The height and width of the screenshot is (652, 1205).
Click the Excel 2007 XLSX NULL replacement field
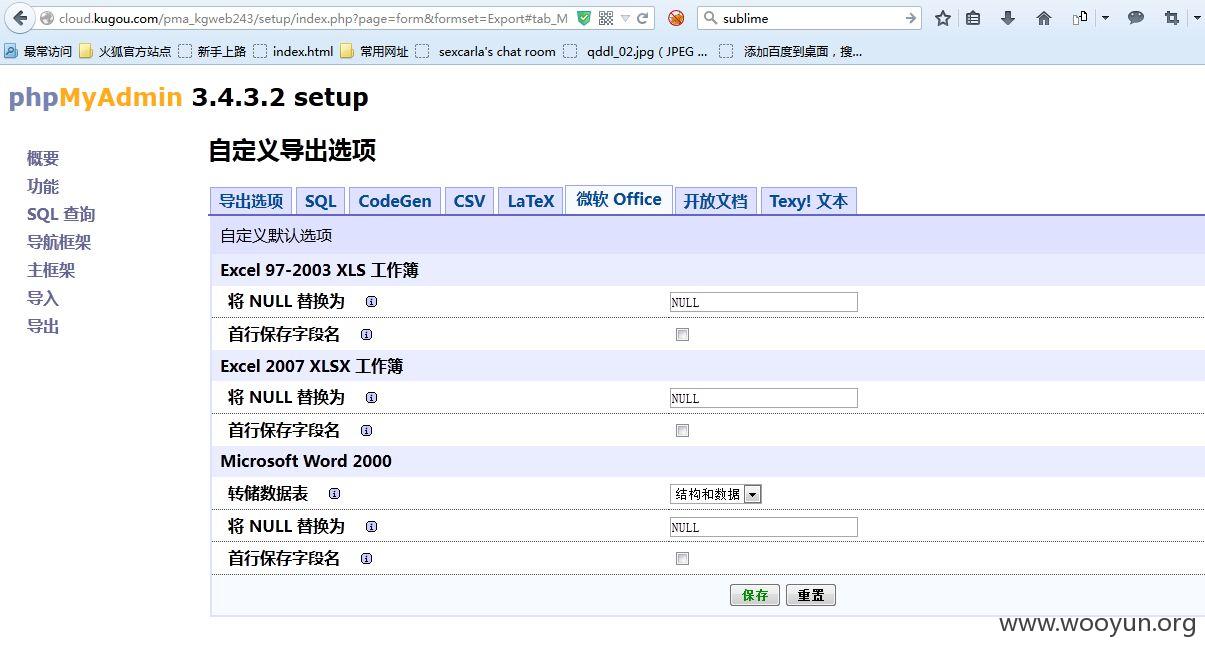764,398
